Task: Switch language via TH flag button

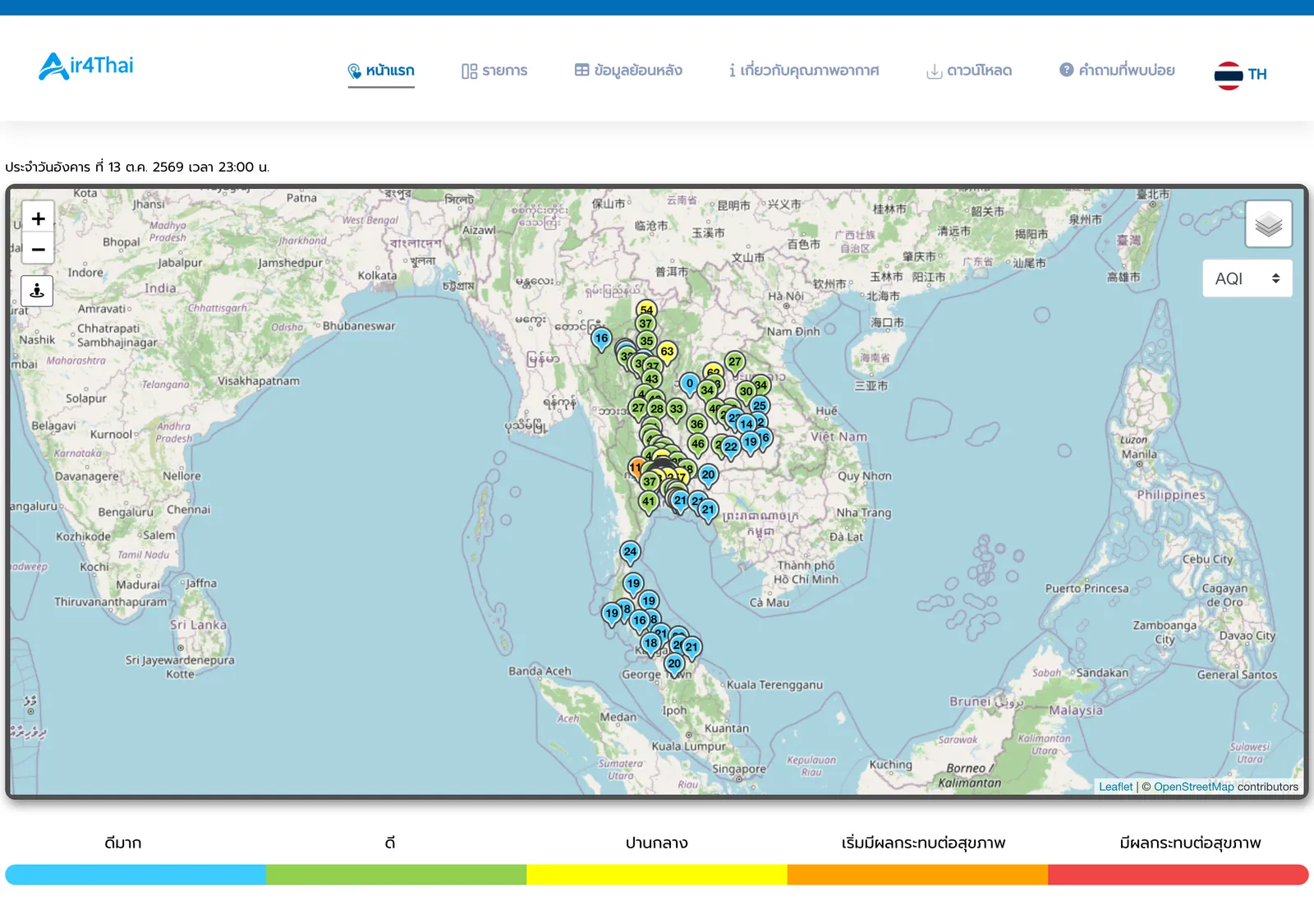Action: [1241, 75]
